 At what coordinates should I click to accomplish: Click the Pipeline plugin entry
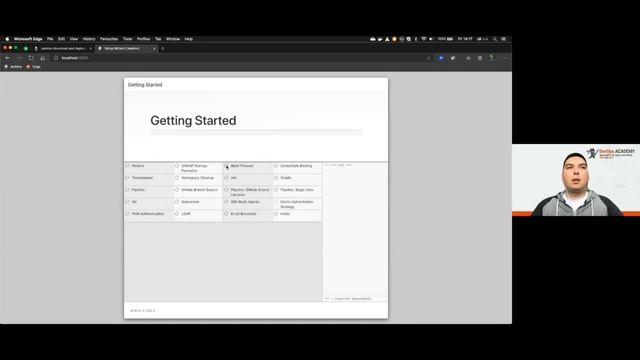point(149,192)
